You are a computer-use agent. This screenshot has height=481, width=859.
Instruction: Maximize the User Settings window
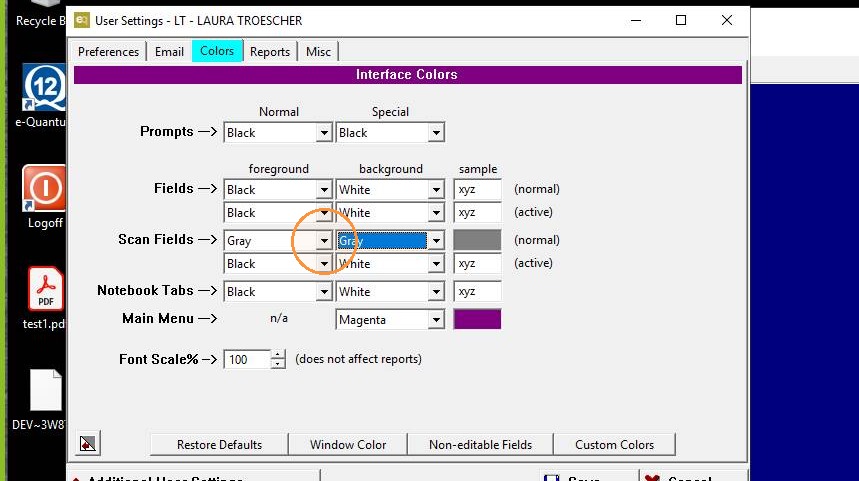coord(681,20)
